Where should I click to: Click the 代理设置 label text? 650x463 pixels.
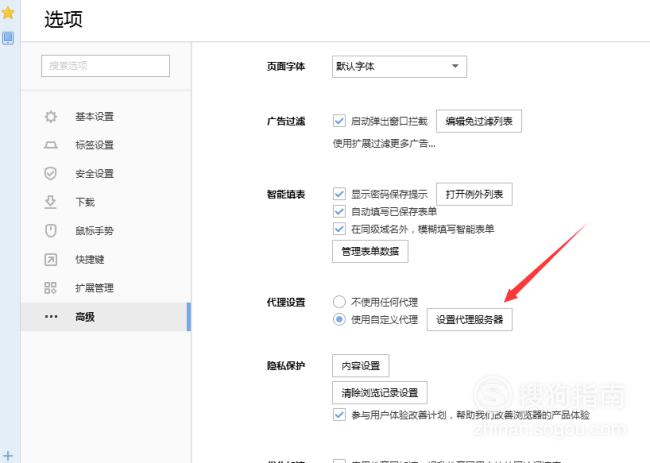tap(286, 303)
